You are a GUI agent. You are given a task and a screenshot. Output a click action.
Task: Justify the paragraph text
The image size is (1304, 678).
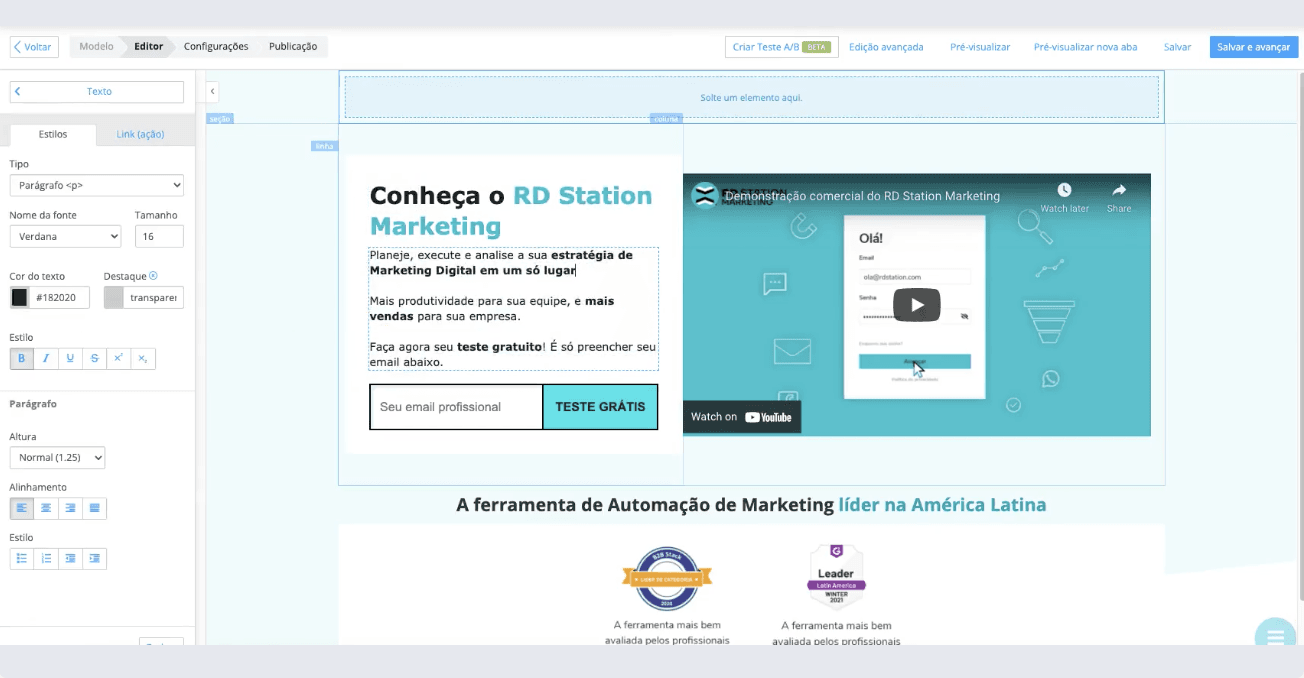pos(94,508)
